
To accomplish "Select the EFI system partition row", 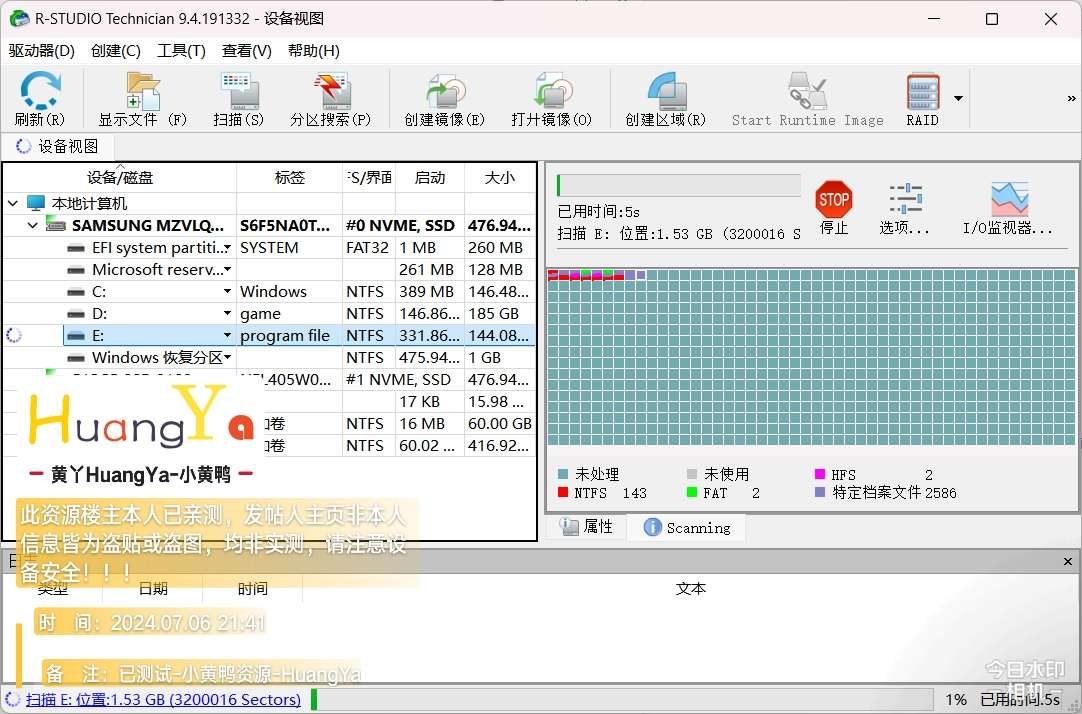I will tap(269, 248).
